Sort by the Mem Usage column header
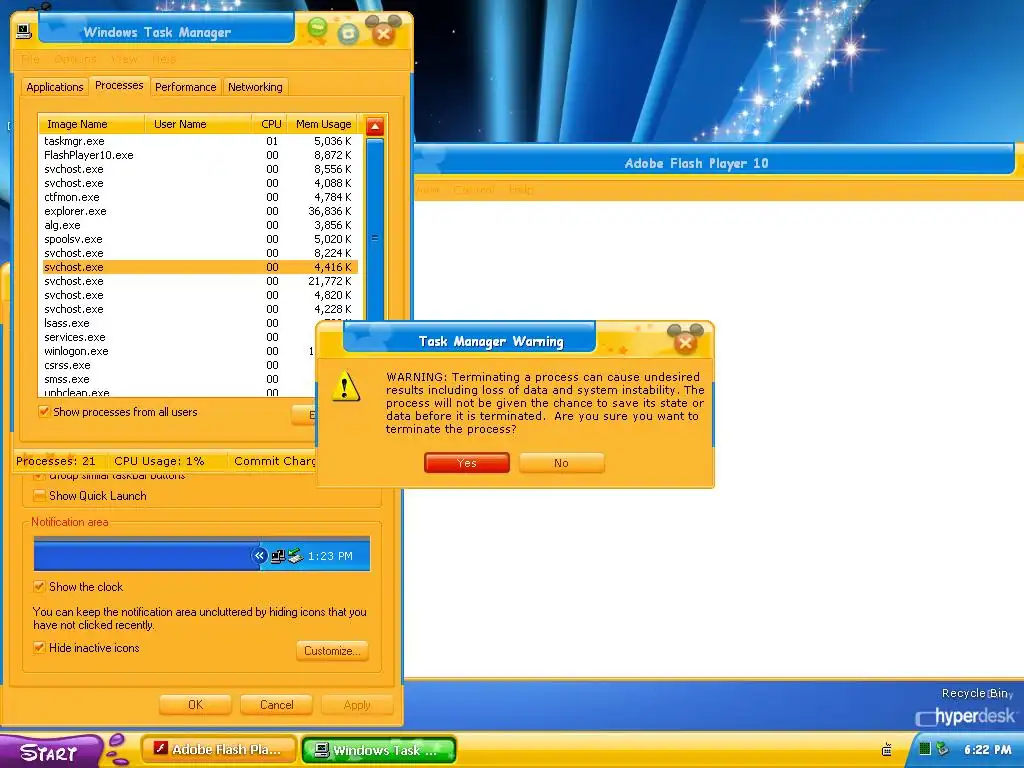The width and height of the screenshot is (1024, 768). coord(323,124)
